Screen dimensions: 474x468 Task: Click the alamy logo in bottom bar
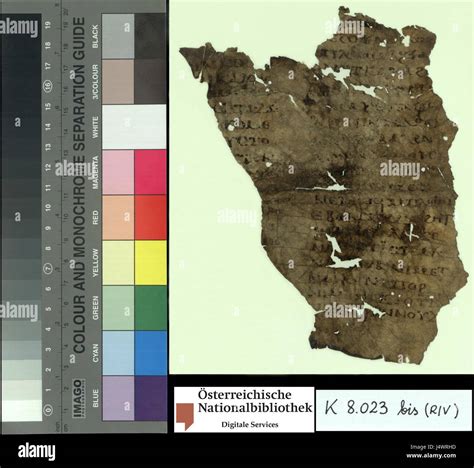pos(36,452)
